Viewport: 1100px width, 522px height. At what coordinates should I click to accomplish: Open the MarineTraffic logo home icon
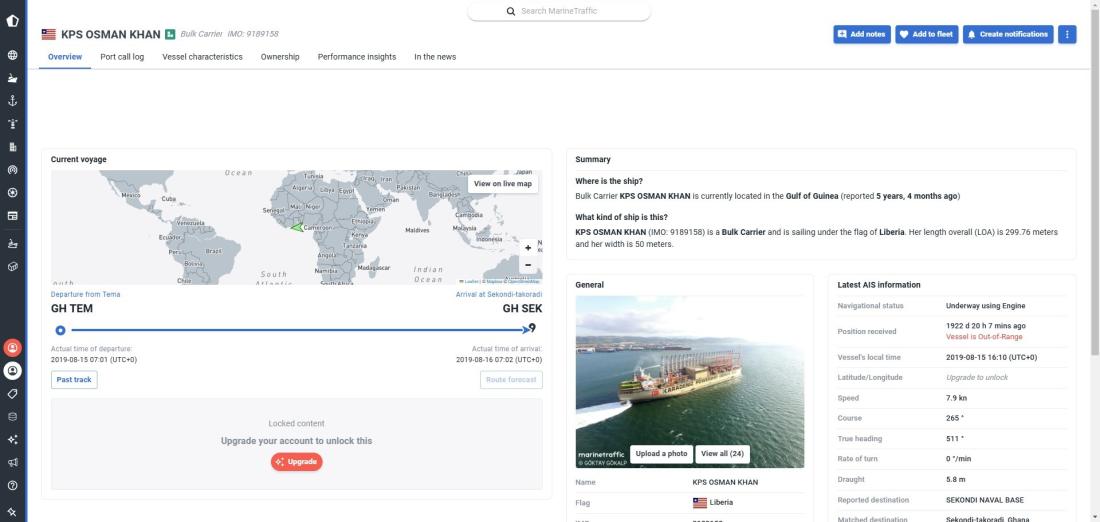pos(12,20)
